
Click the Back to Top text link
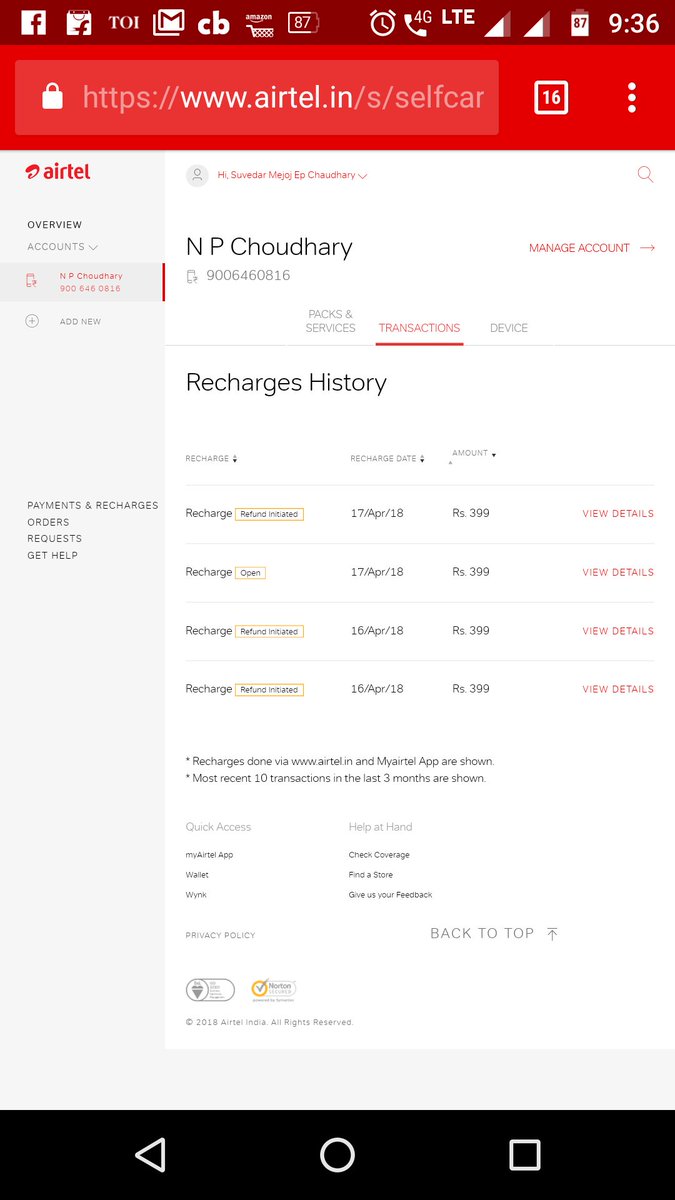point(482,933)
